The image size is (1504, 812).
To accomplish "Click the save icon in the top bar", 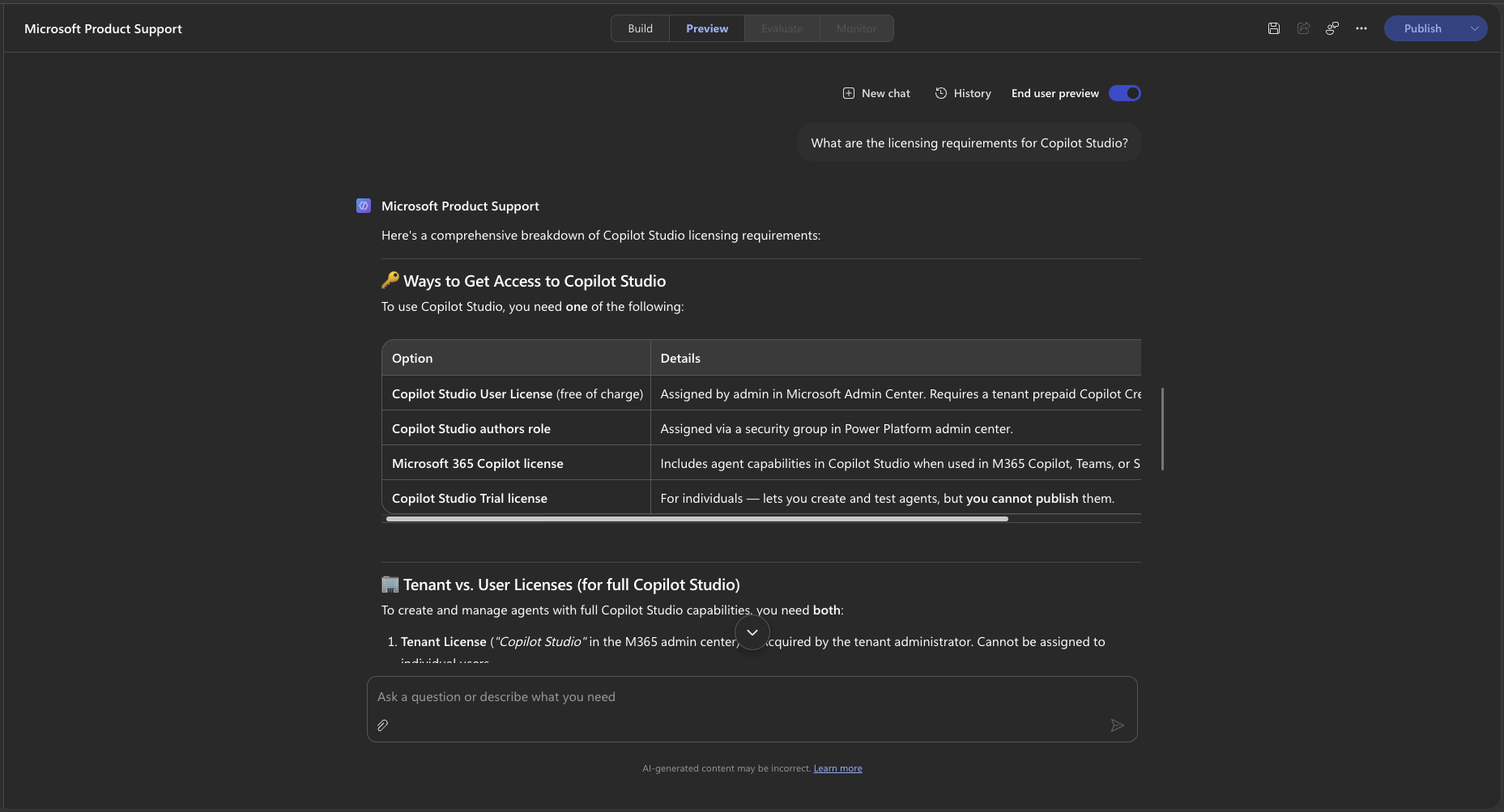I will coord(1274,28).
